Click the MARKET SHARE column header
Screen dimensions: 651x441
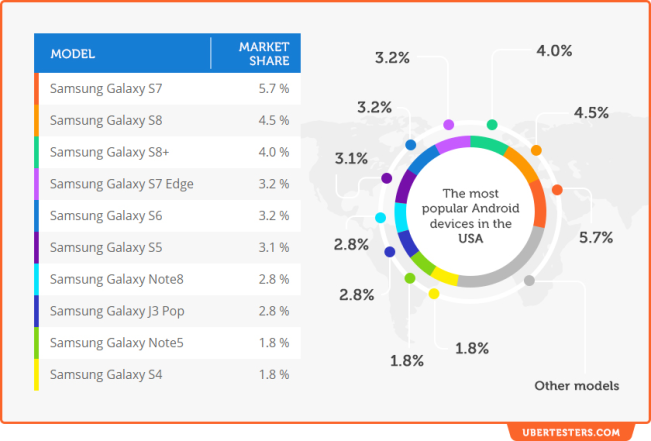point(264,54)
